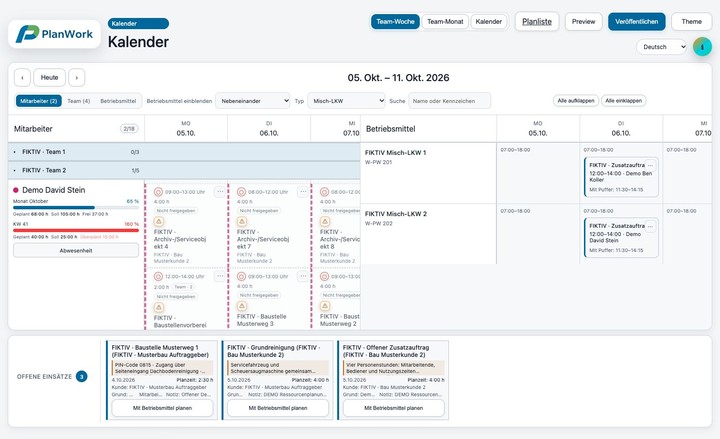The width and height of the screenshot is (720, 439).
Task: Go to the previous week arrow
Action: click(x=22, y=78)
